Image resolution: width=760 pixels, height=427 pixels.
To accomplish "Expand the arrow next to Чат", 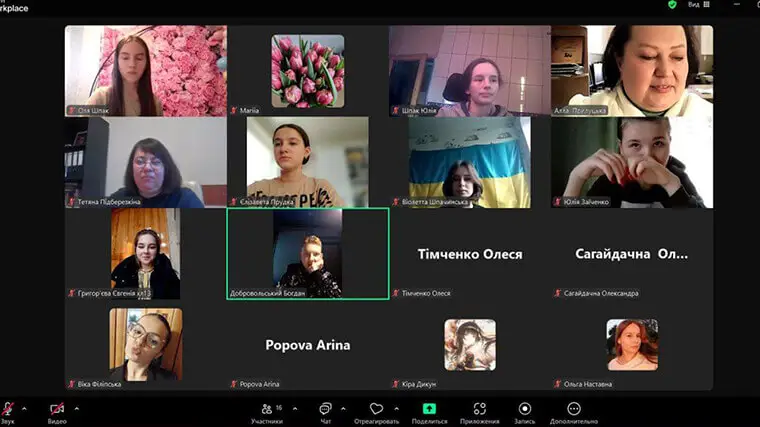I will click(x=343, y=407).
